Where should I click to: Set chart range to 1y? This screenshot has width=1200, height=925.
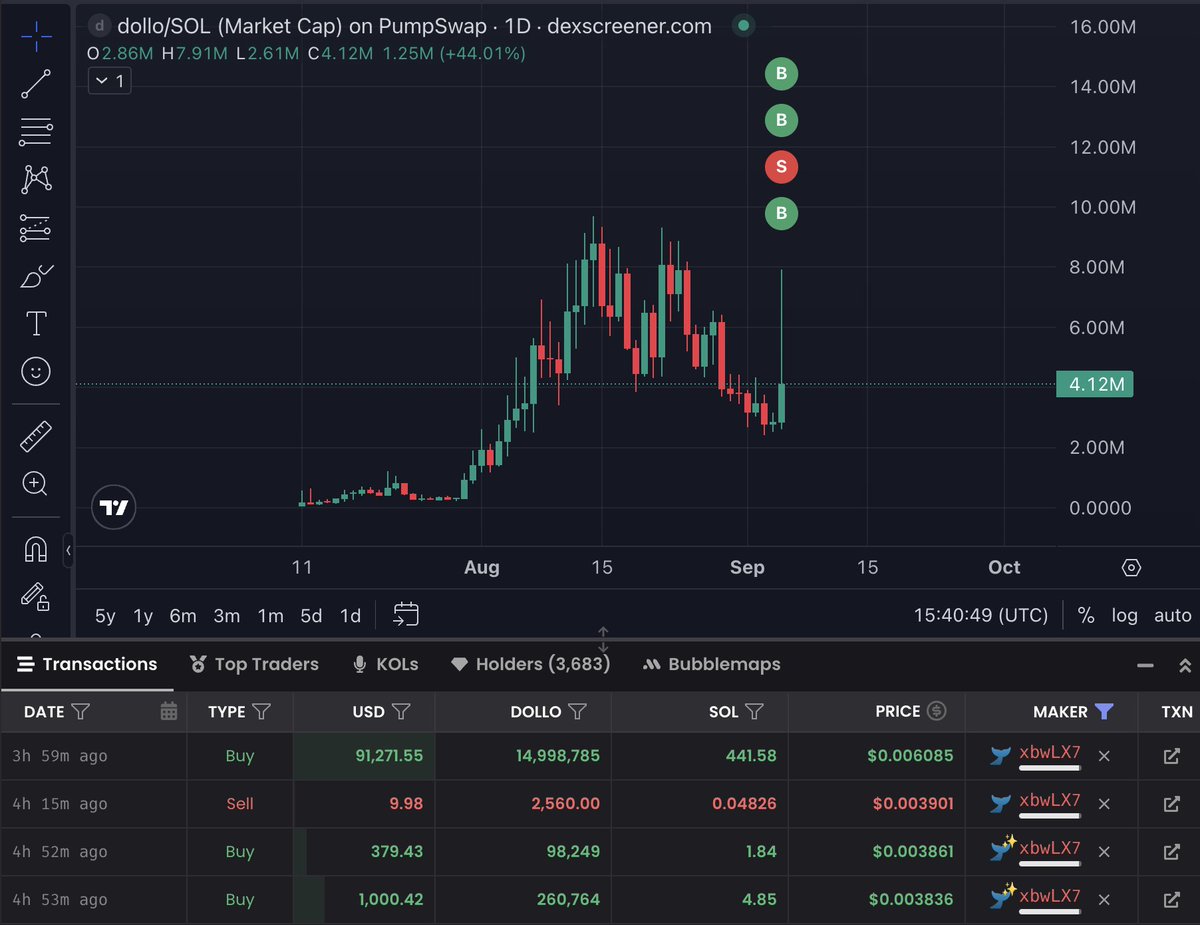[x=143, y=615]
